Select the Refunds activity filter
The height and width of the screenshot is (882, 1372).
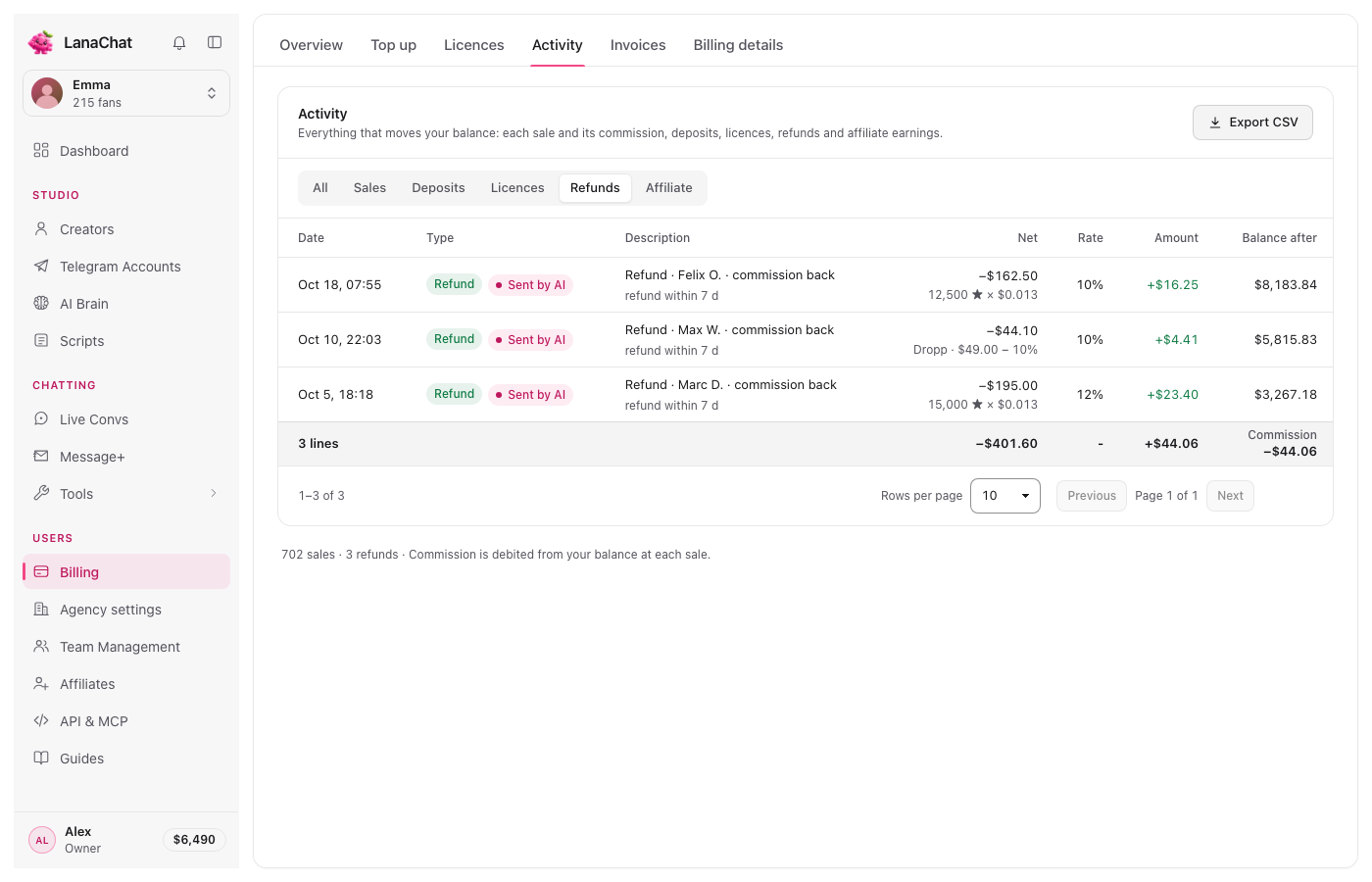coord(595,188)
